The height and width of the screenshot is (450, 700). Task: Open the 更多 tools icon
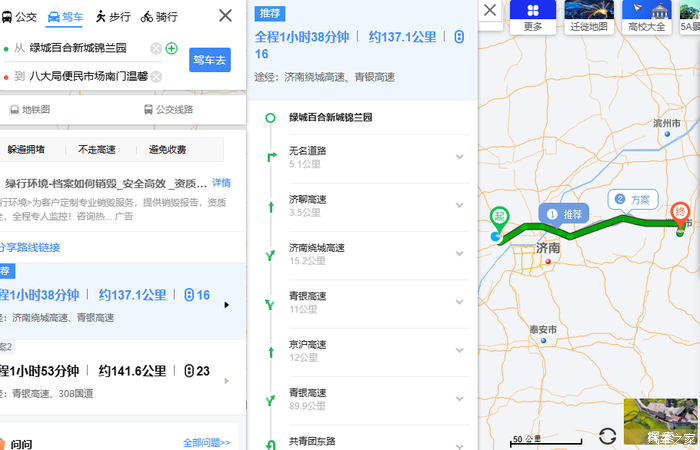(533, 17)
